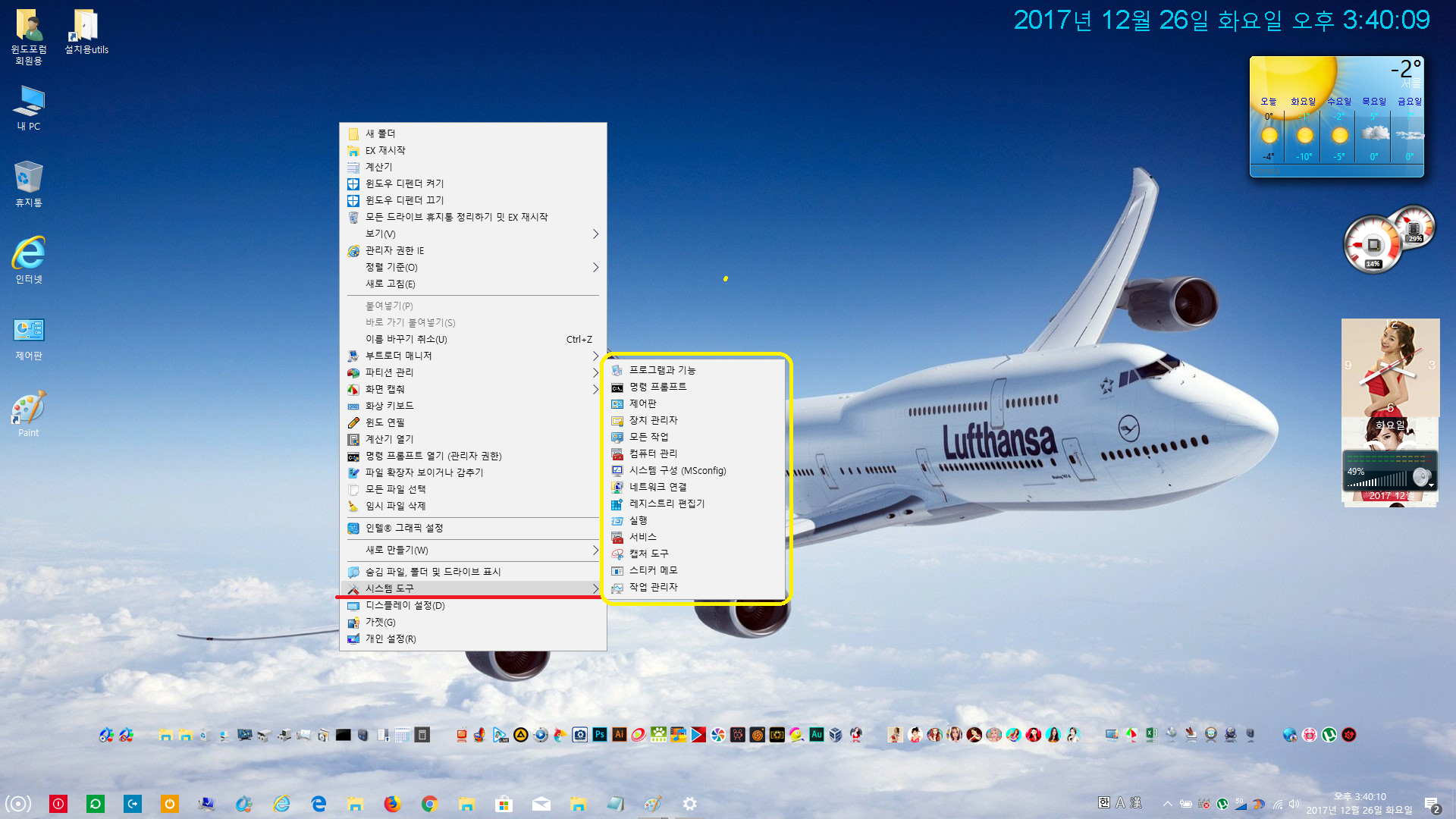The height and width of the screenshot is (819, 1456).
Task: Expand the 보기(V) submenu
Action: 473,234
